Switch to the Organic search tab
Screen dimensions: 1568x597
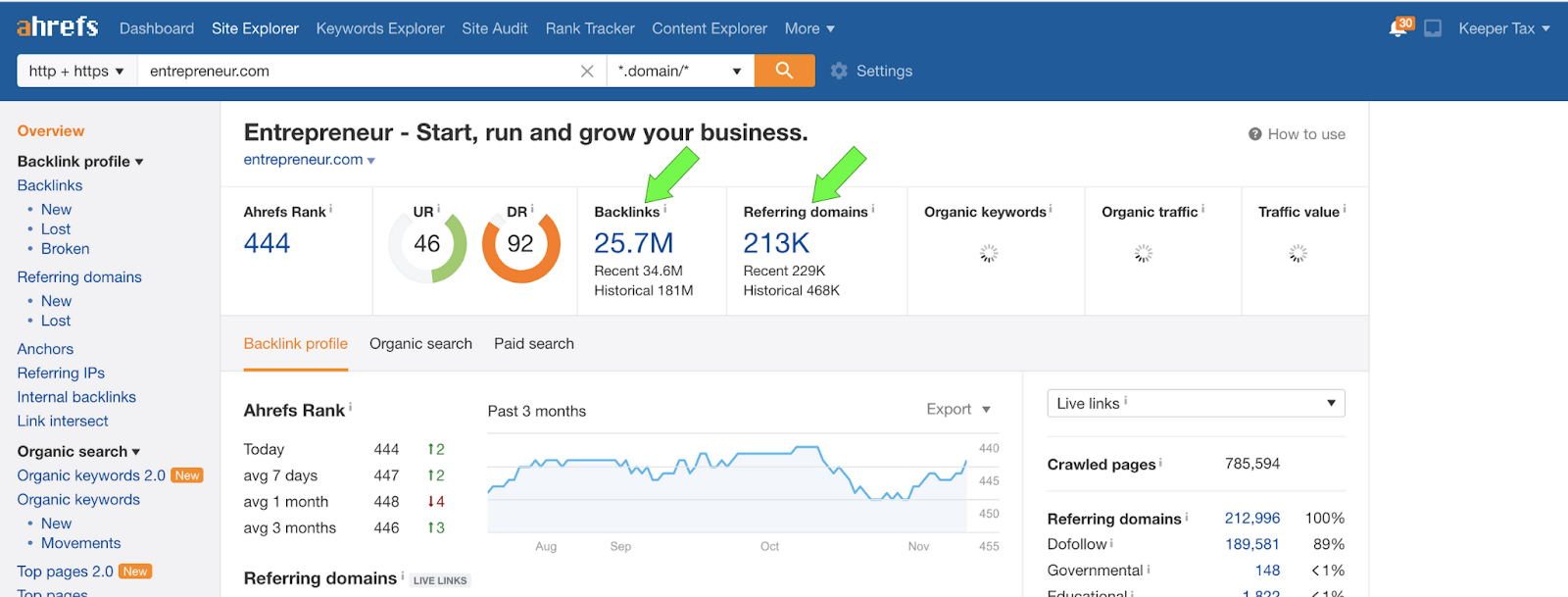pos(420,343)
